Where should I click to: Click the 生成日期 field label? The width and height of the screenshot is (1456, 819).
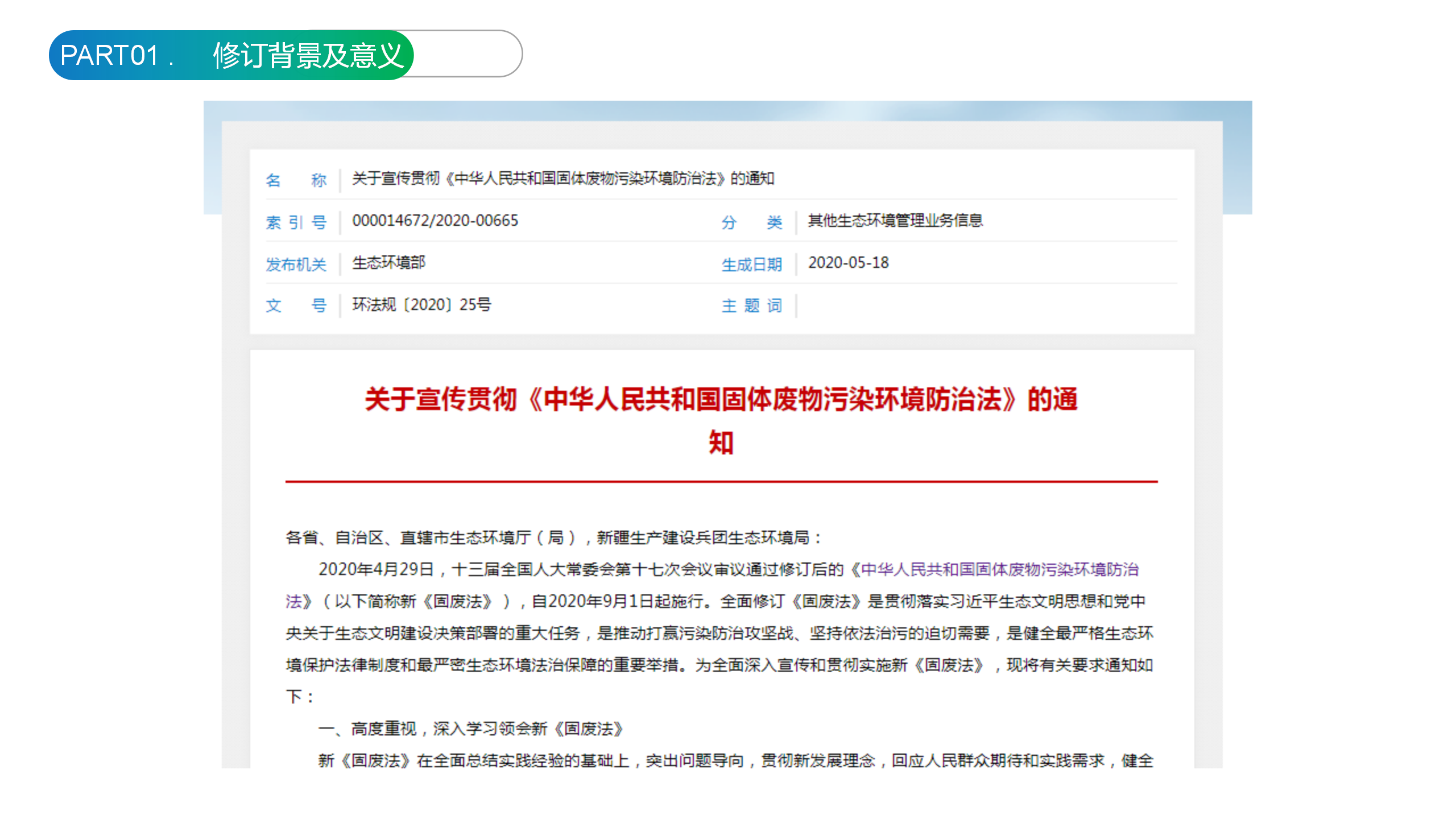[x=752, y=264]
